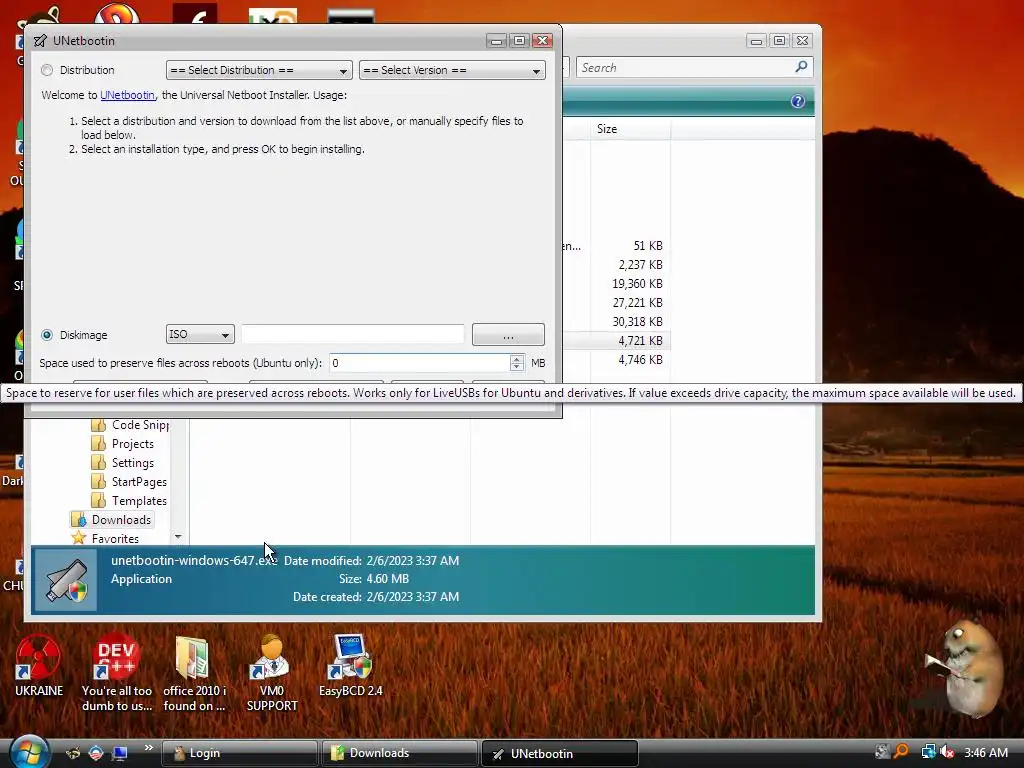This screenshot has height=768, width=1024.
Task: Select the file row with size 30,318 KB
Action: click(x=616, y=321)
